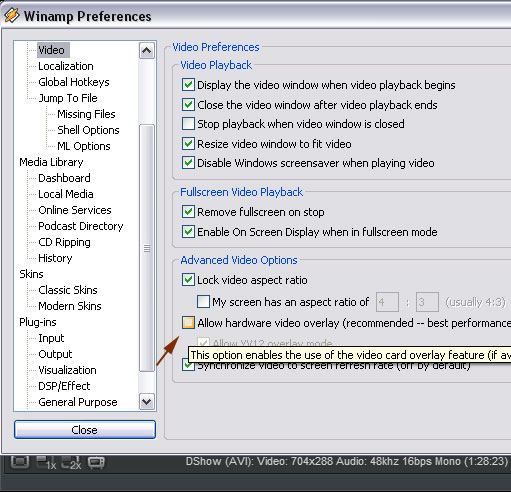Viewport: 511px width, 492px height.
Task: Select Podcast Directory tree item
Action: [80, 226]
